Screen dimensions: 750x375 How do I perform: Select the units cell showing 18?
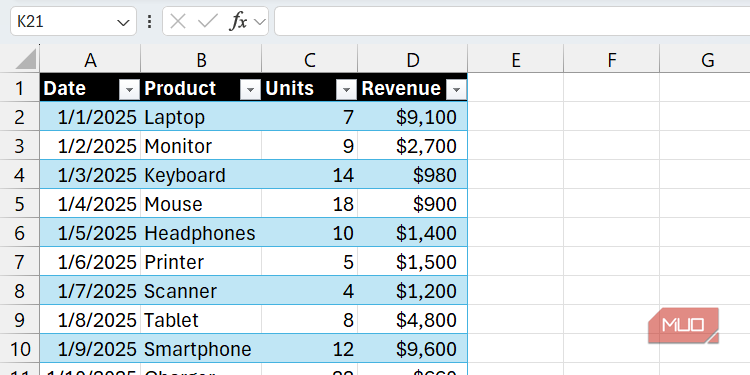309,204
